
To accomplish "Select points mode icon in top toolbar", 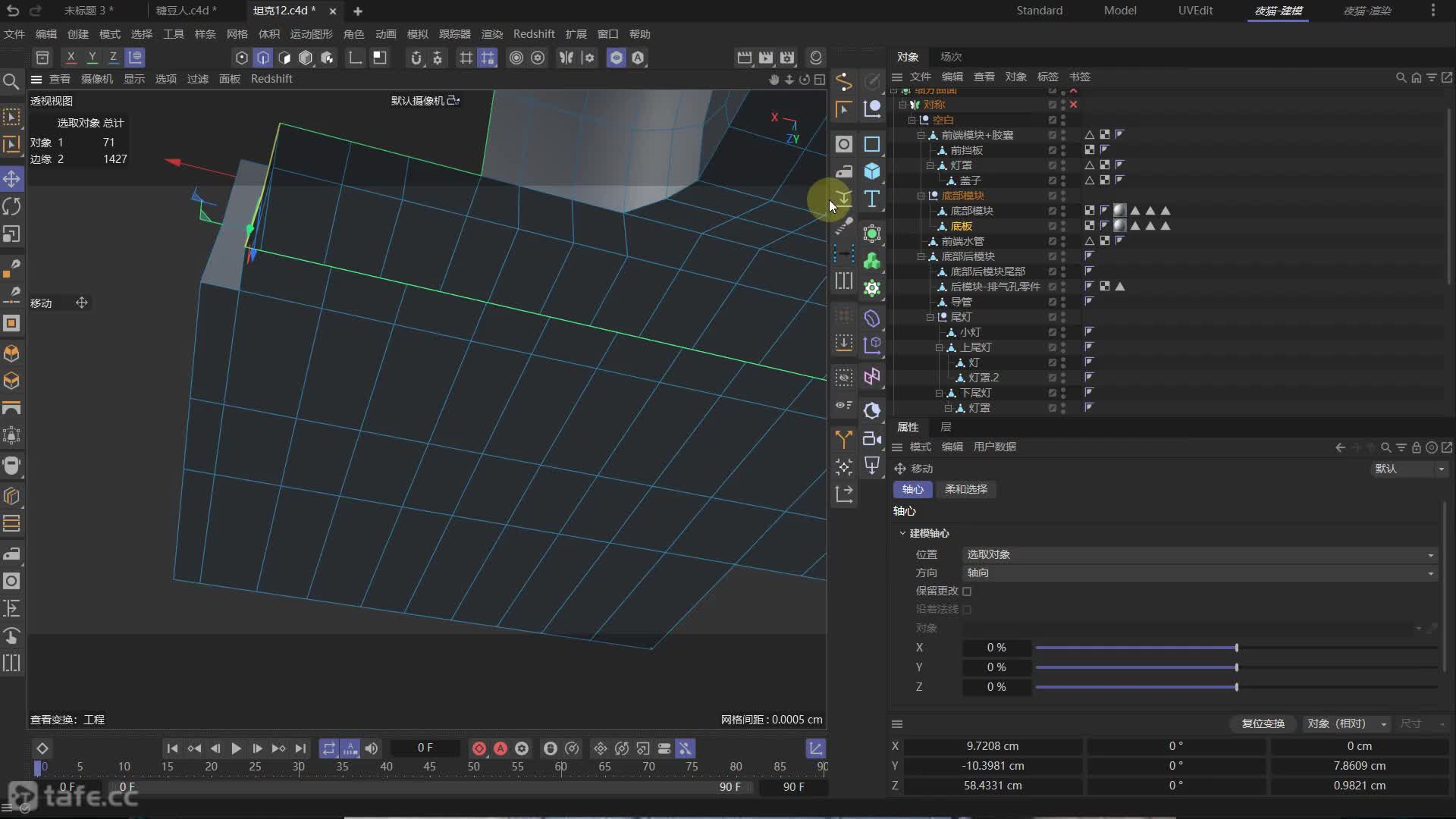I will coord(242,58).
